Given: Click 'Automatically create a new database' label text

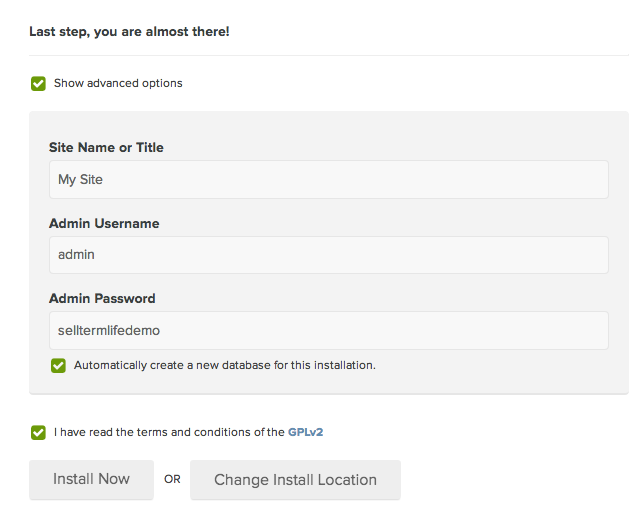Looking at the screenshot, I should (225, 366).
